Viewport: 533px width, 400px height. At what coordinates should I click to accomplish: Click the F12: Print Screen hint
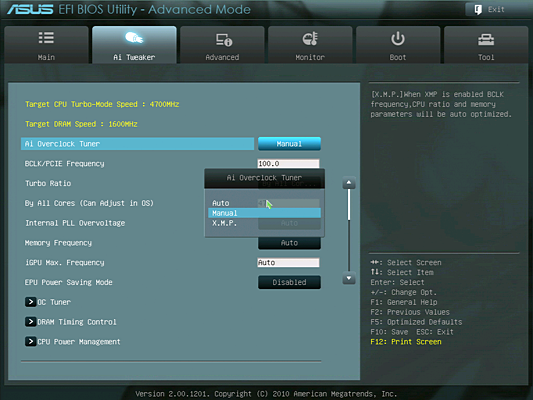(x=406, y=342)
